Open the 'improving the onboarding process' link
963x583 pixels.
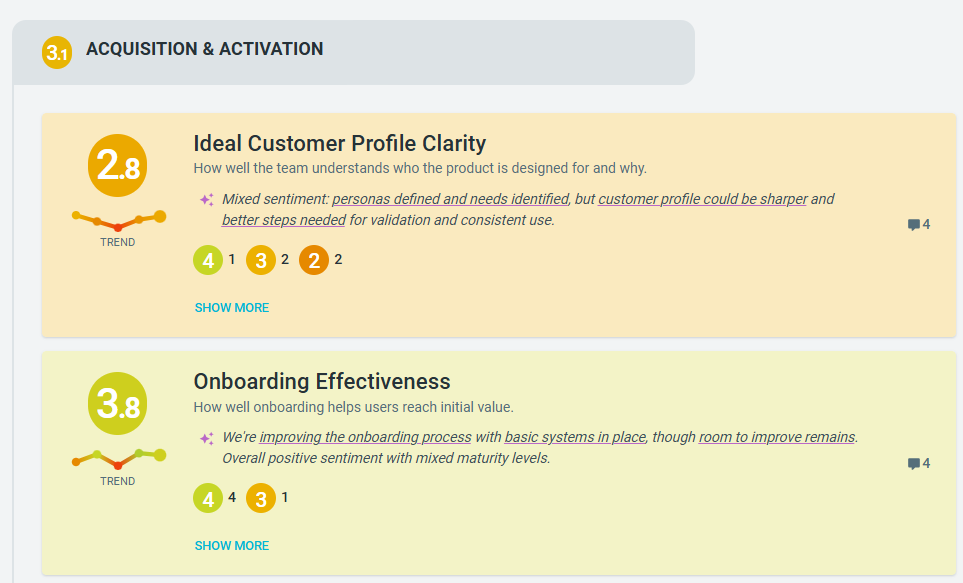365,437
